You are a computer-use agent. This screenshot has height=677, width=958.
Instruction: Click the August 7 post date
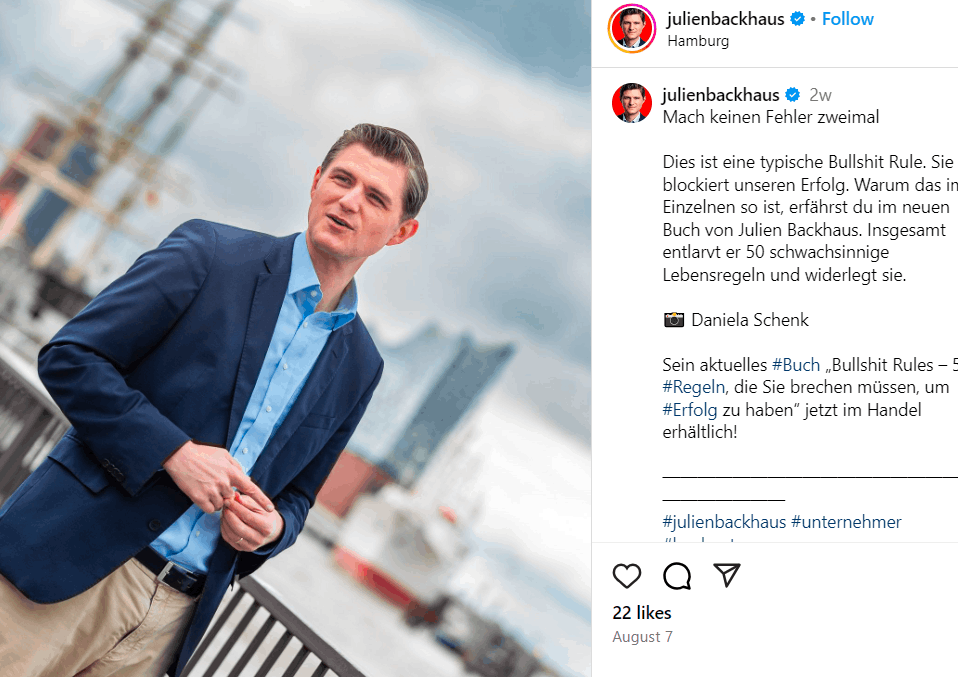[642, 637]
